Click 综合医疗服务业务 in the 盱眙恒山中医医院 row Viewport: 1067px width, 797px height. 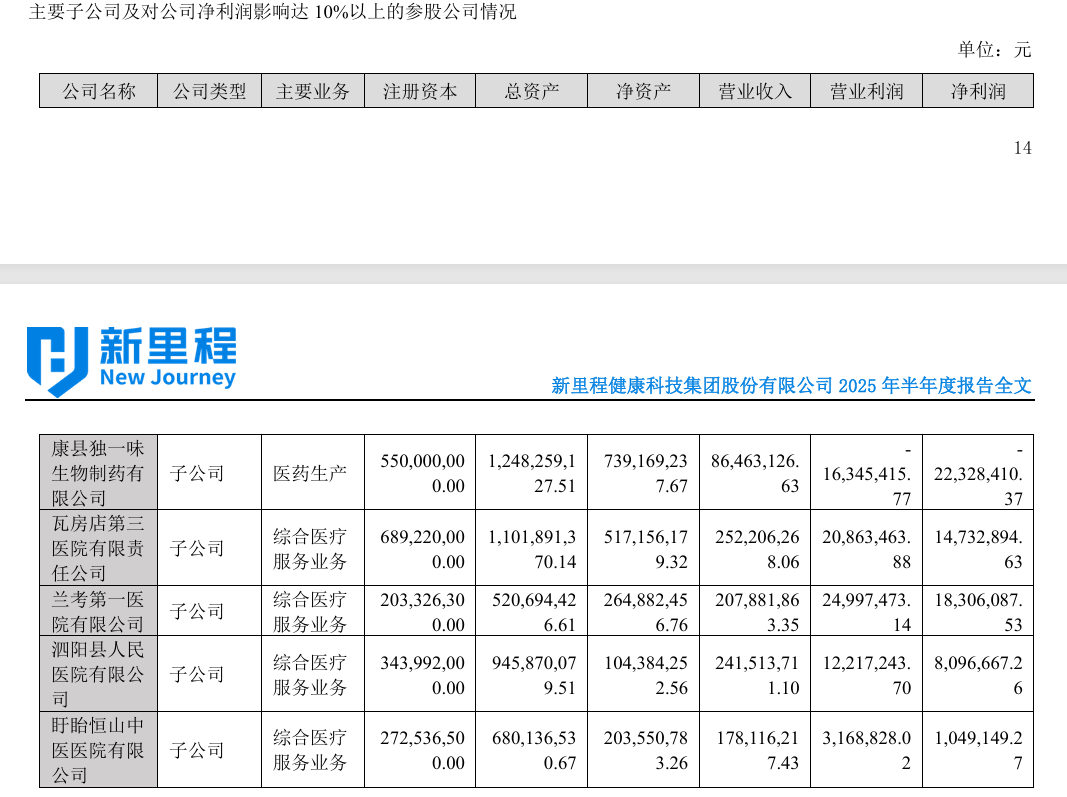pos(310,750)
